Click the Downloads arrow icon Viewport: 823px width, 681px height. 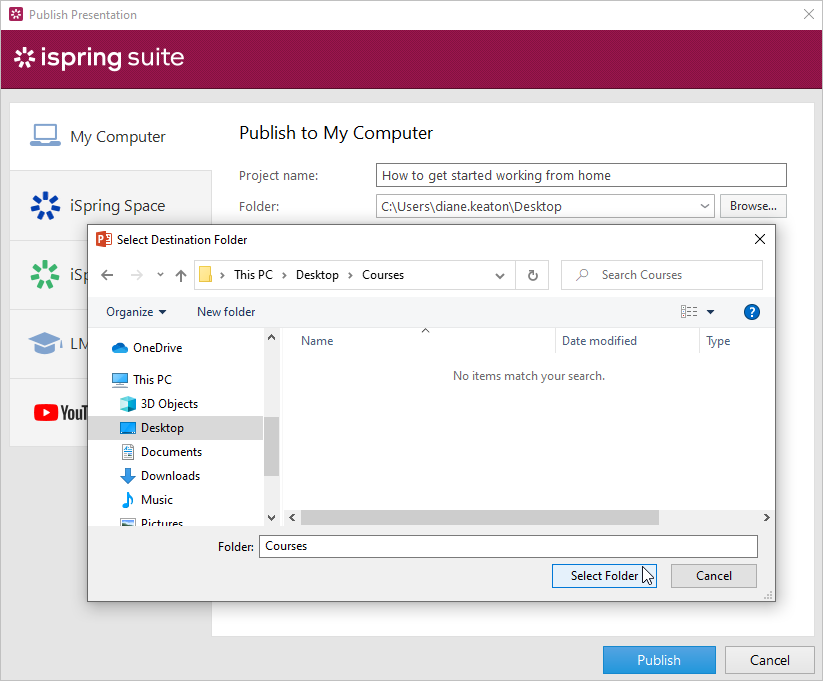coord(128,476)
